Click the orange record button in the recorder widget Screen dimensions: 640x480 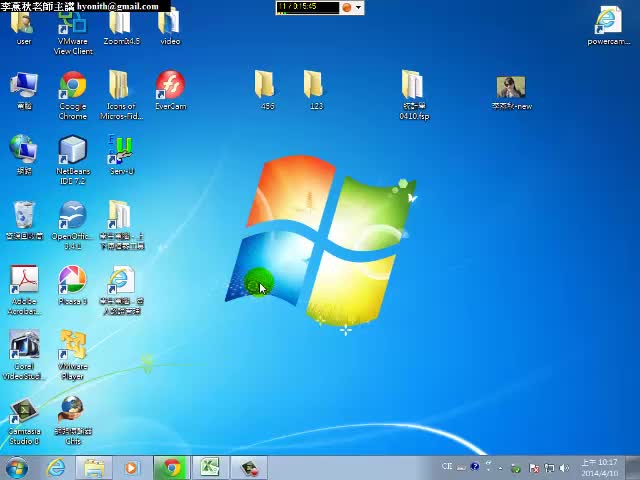(x=347, y=7)
